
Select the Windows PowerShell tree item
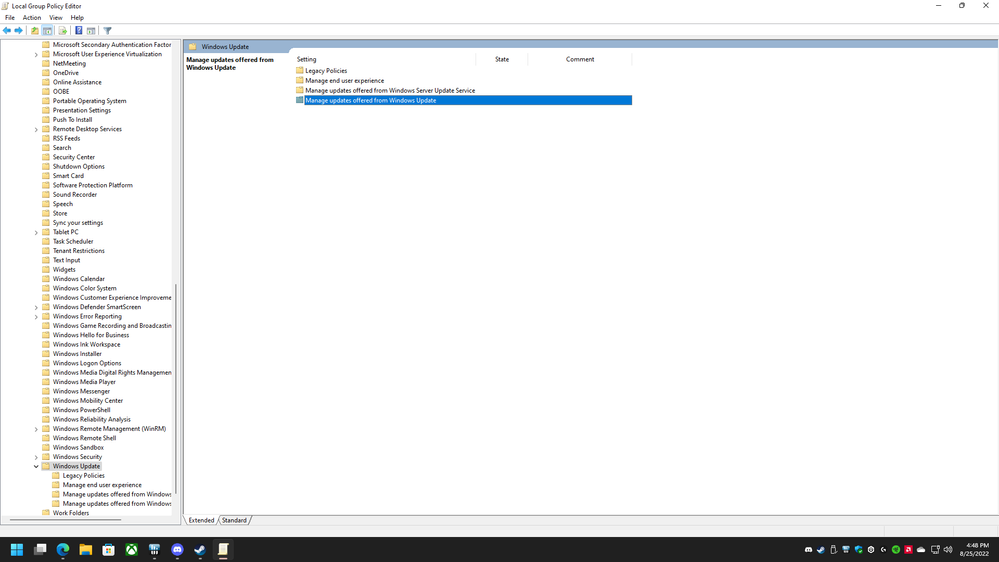[x=81, y=410]
